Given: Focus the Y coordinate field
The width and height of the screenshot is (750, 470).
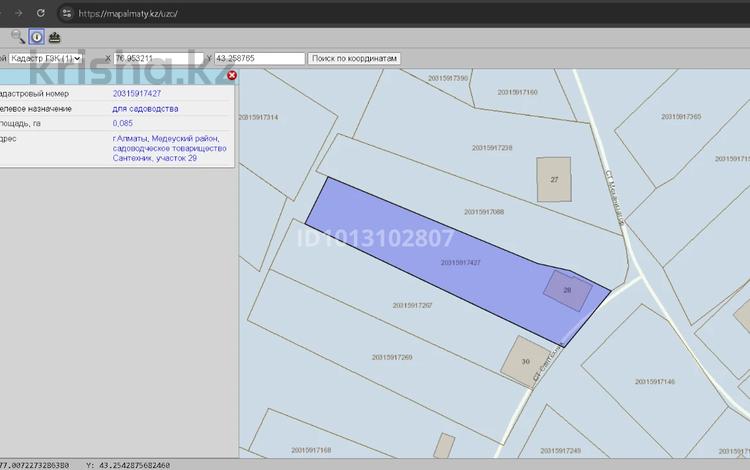Looking at the screenshot, I should (259, 58).
